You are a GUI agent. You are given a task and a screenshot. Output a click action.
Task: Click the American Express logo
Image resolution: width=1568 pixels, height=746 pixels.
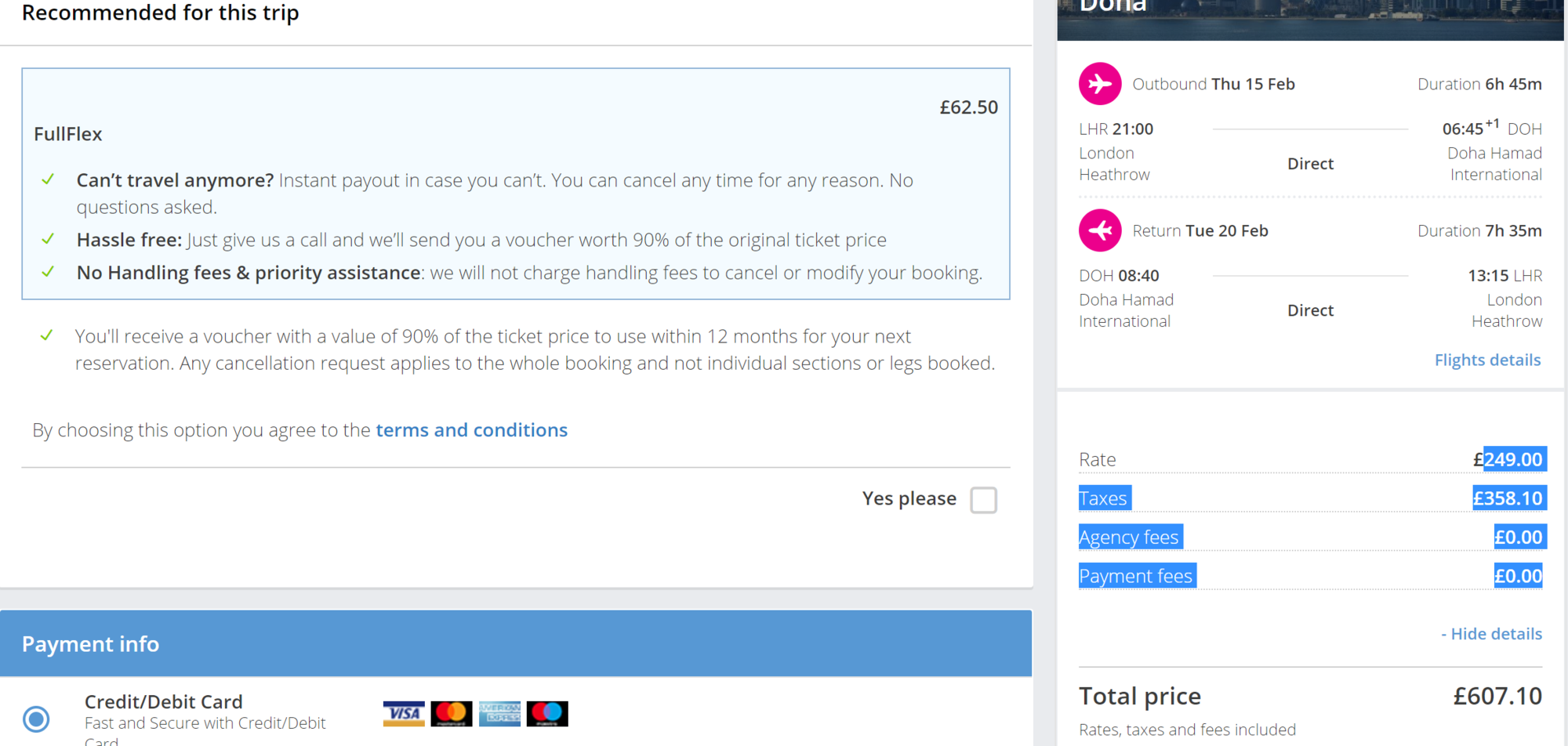(499, 713)
